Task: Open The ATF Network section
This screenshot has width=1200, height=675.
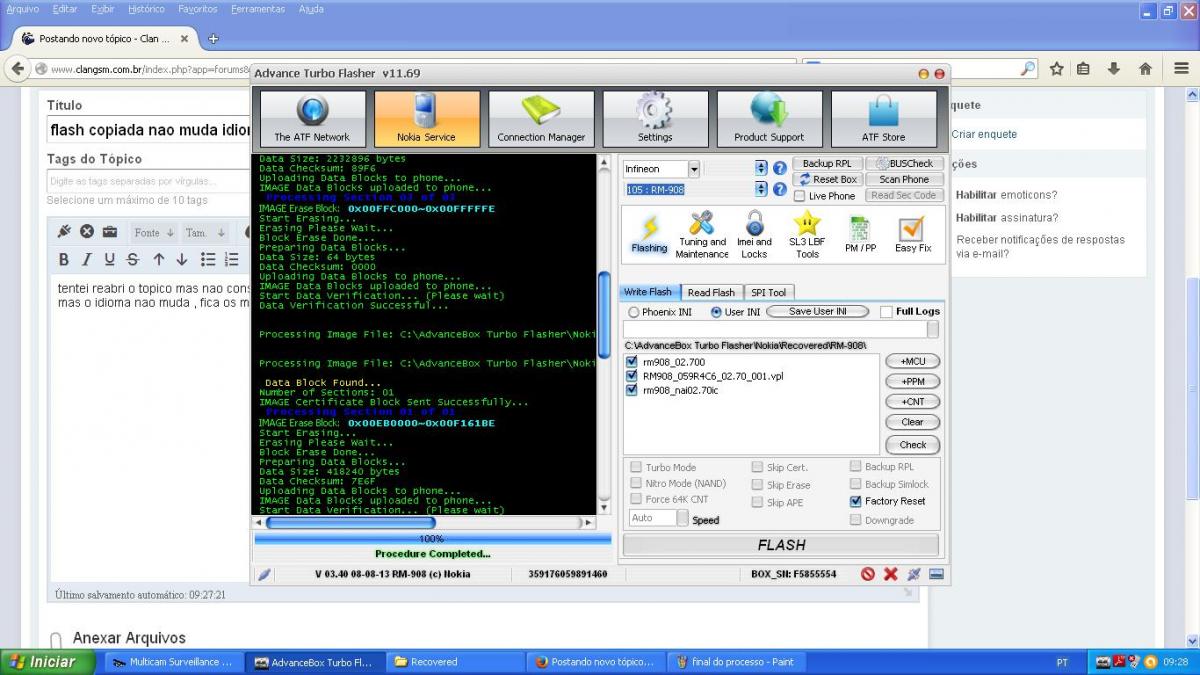Action: click(x=312, y=119)
